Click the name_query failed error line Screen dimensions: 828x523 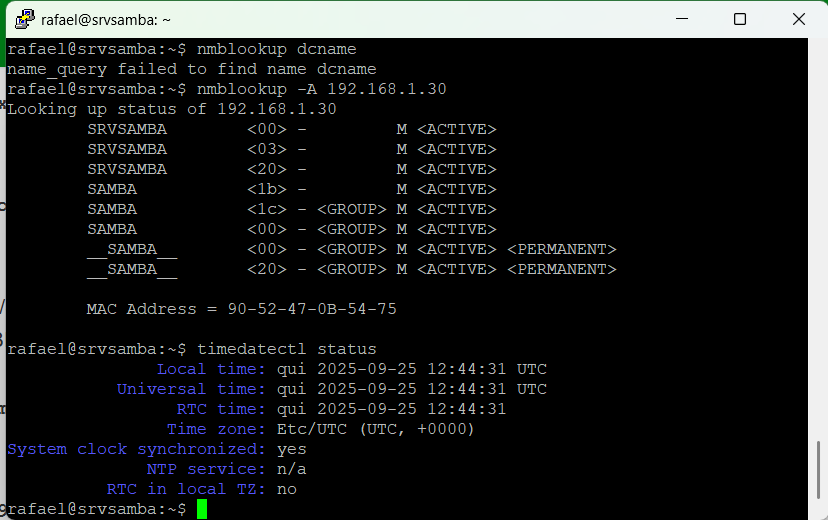(192, 69)
